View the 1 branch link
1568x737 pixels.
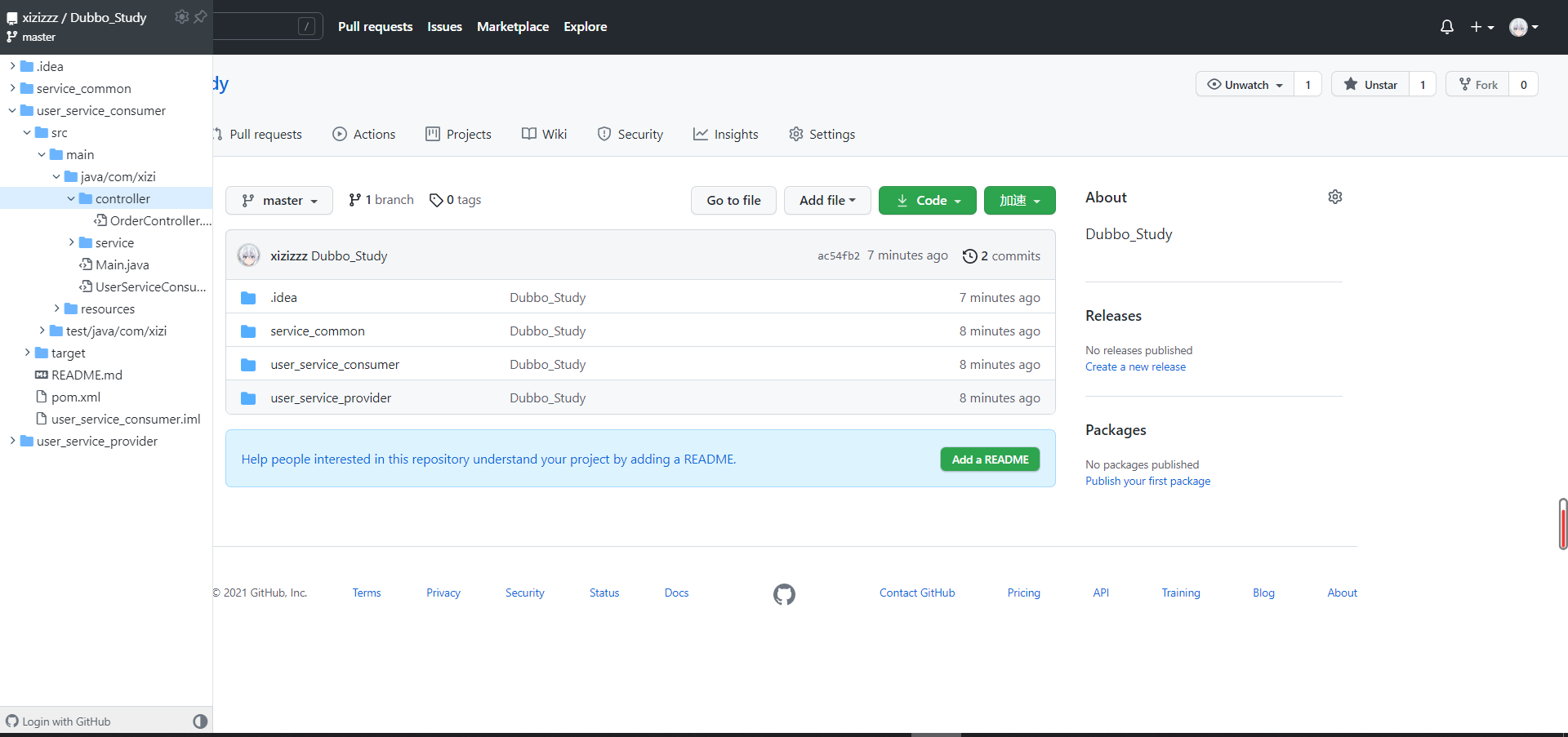click(381, 200)
